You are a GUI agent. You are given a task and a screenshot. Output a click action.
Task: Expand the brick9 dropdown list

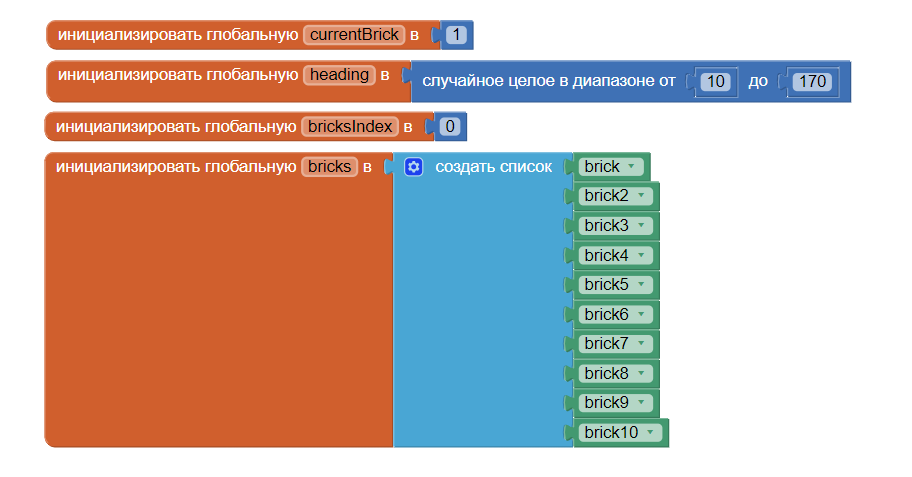(x=639, y=403)
